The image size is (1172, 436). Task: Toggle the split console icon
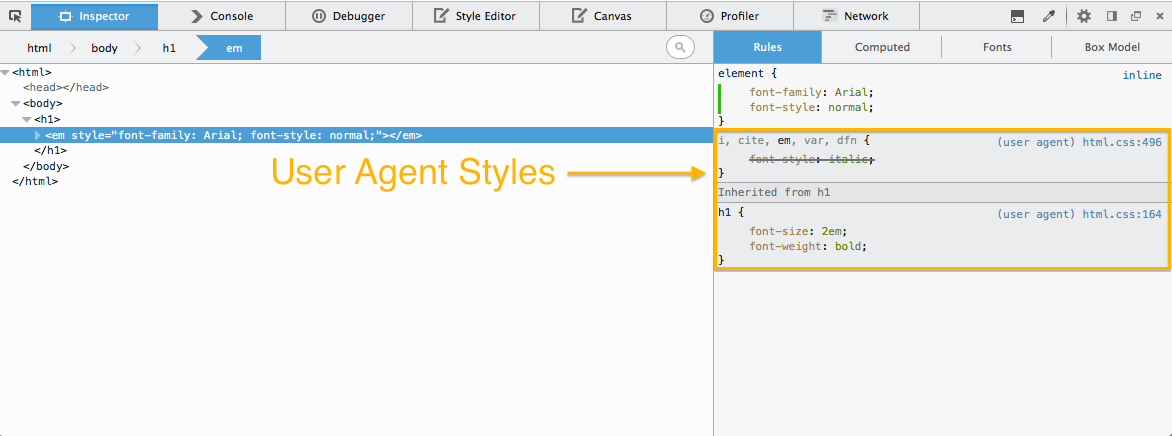tap(1017, 16)
